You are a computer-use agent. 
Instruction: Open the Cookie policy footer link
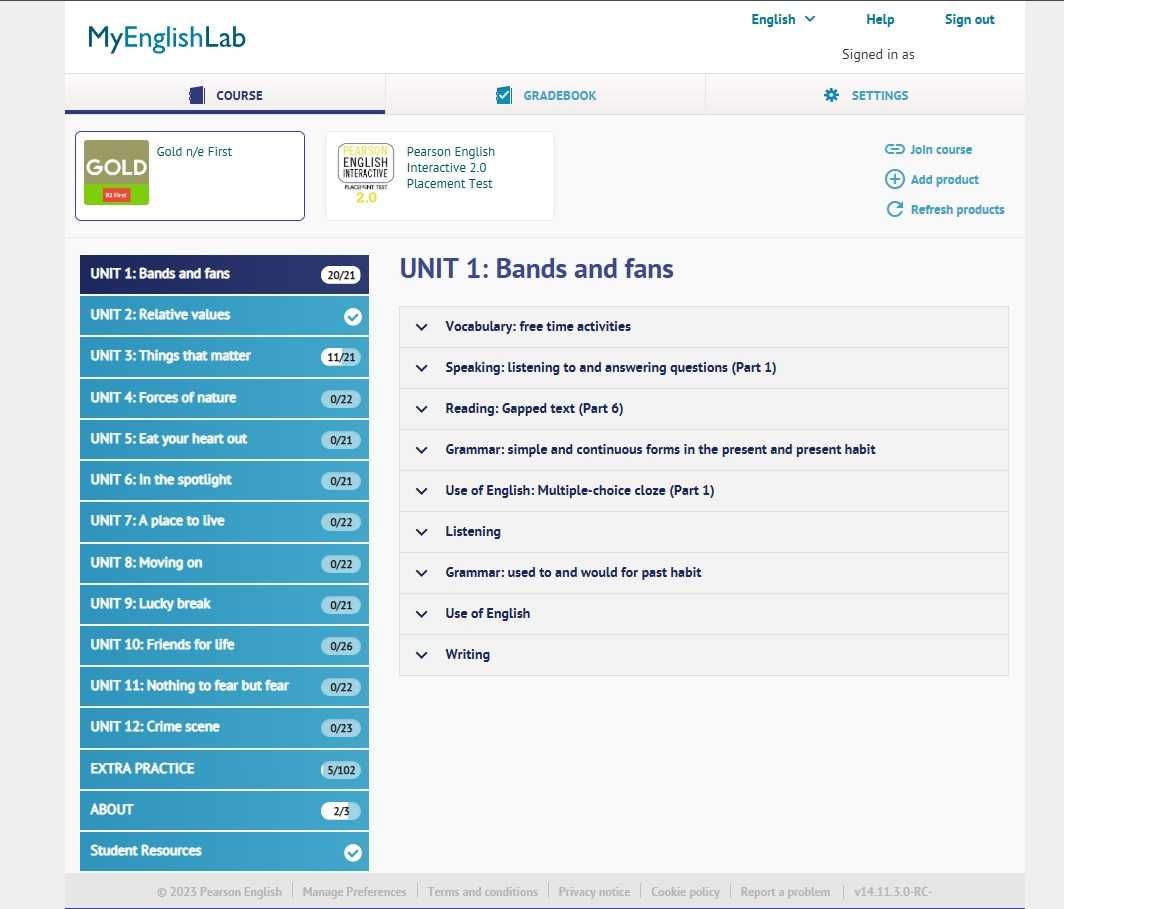click(685, 891)
